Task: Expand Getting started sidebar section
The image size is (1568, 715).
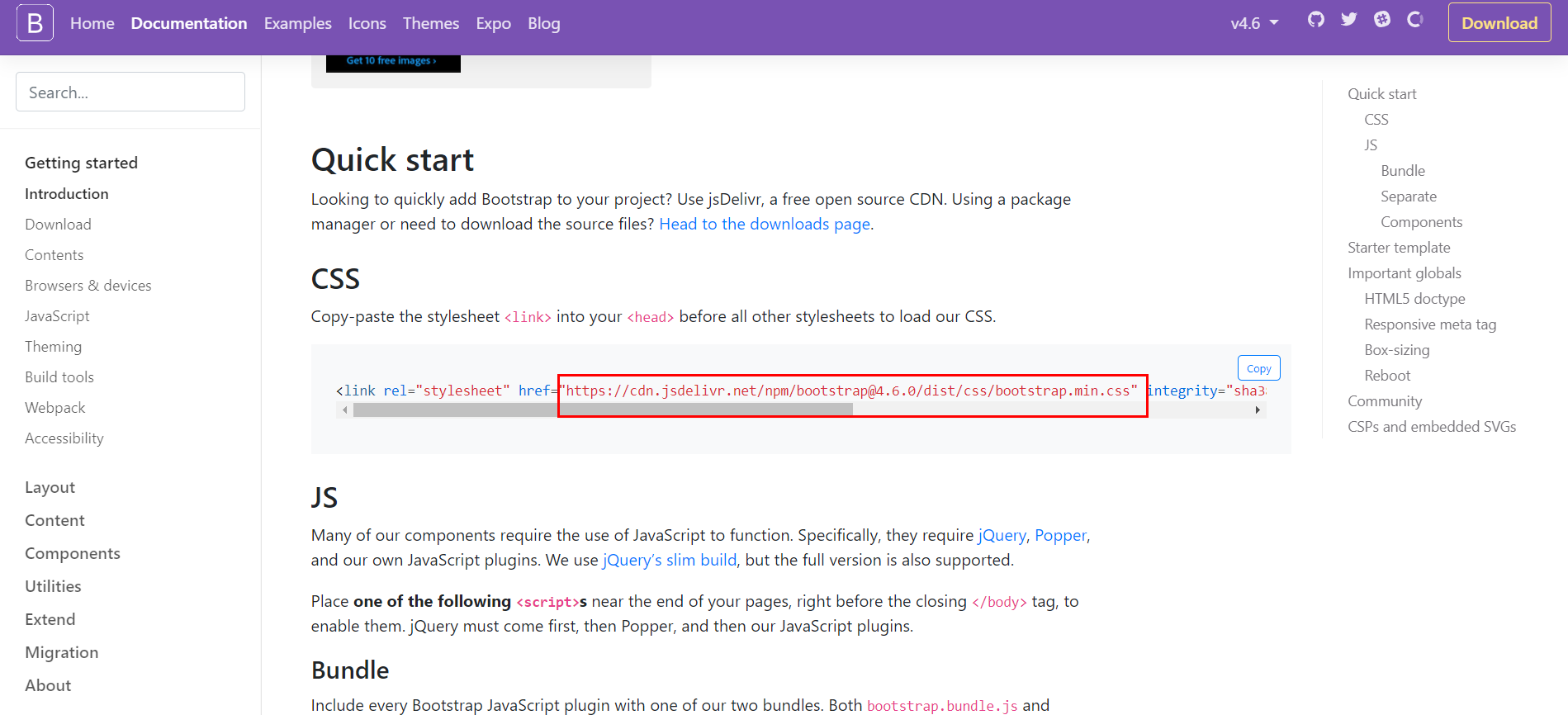Action: click(x=81, y=163)
